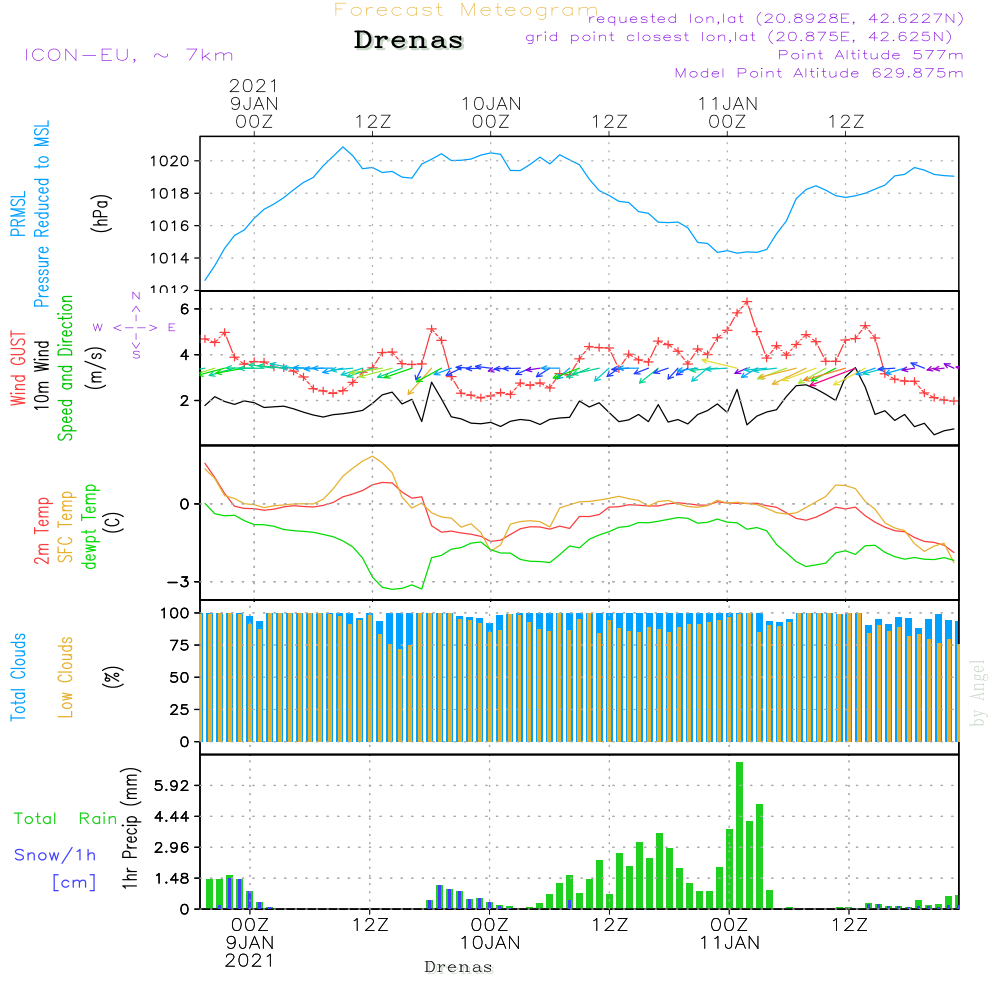
Task: Click the '(m/s)' unit label
Action: [x=96, y=368]
